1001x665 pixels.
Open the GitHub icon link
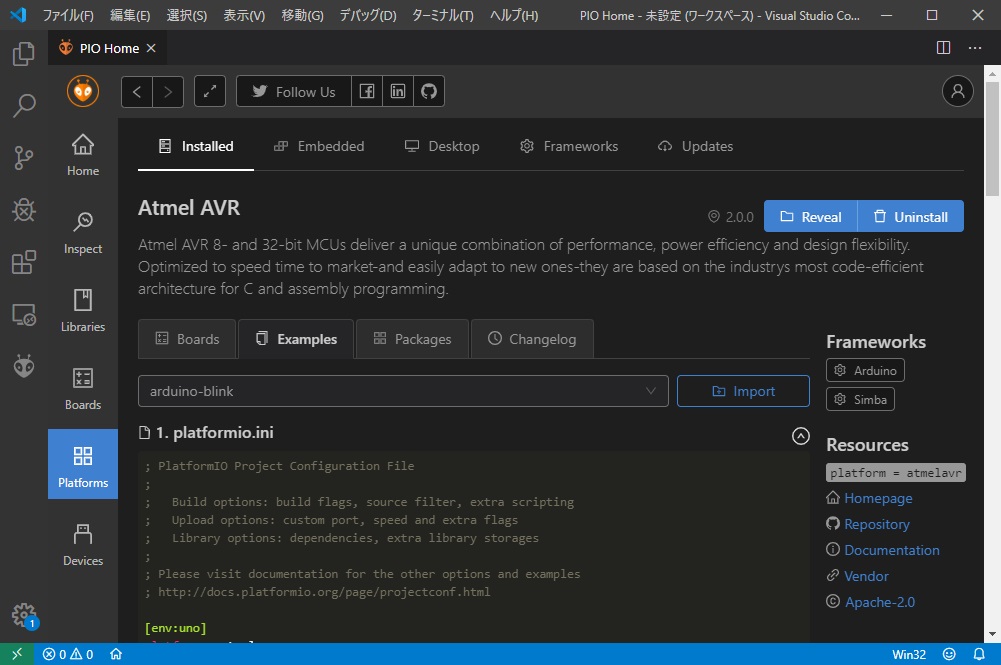click(429, 91)
